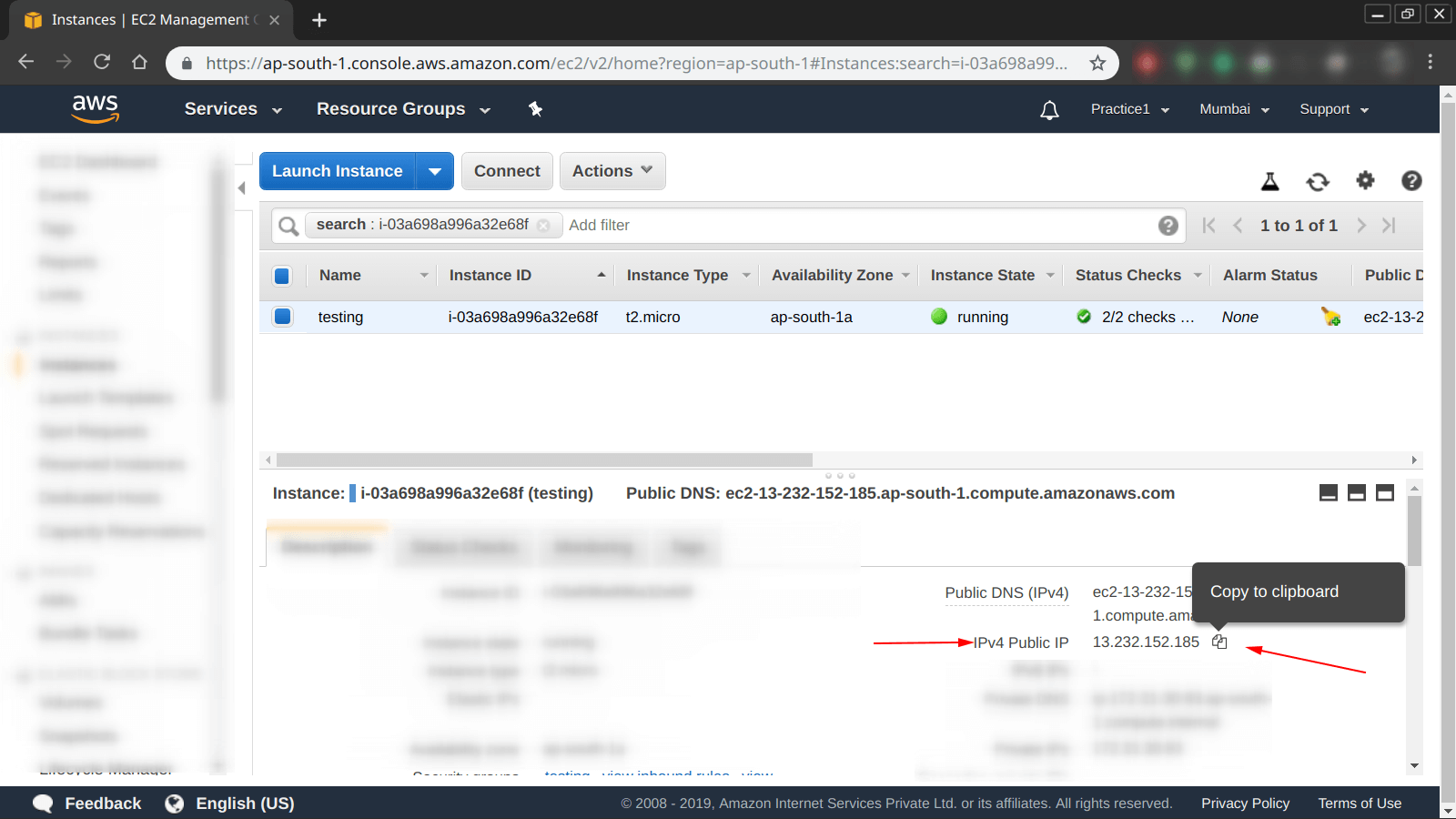Expand the Launch Instance dropdown arrow

(x=435, y=171)
